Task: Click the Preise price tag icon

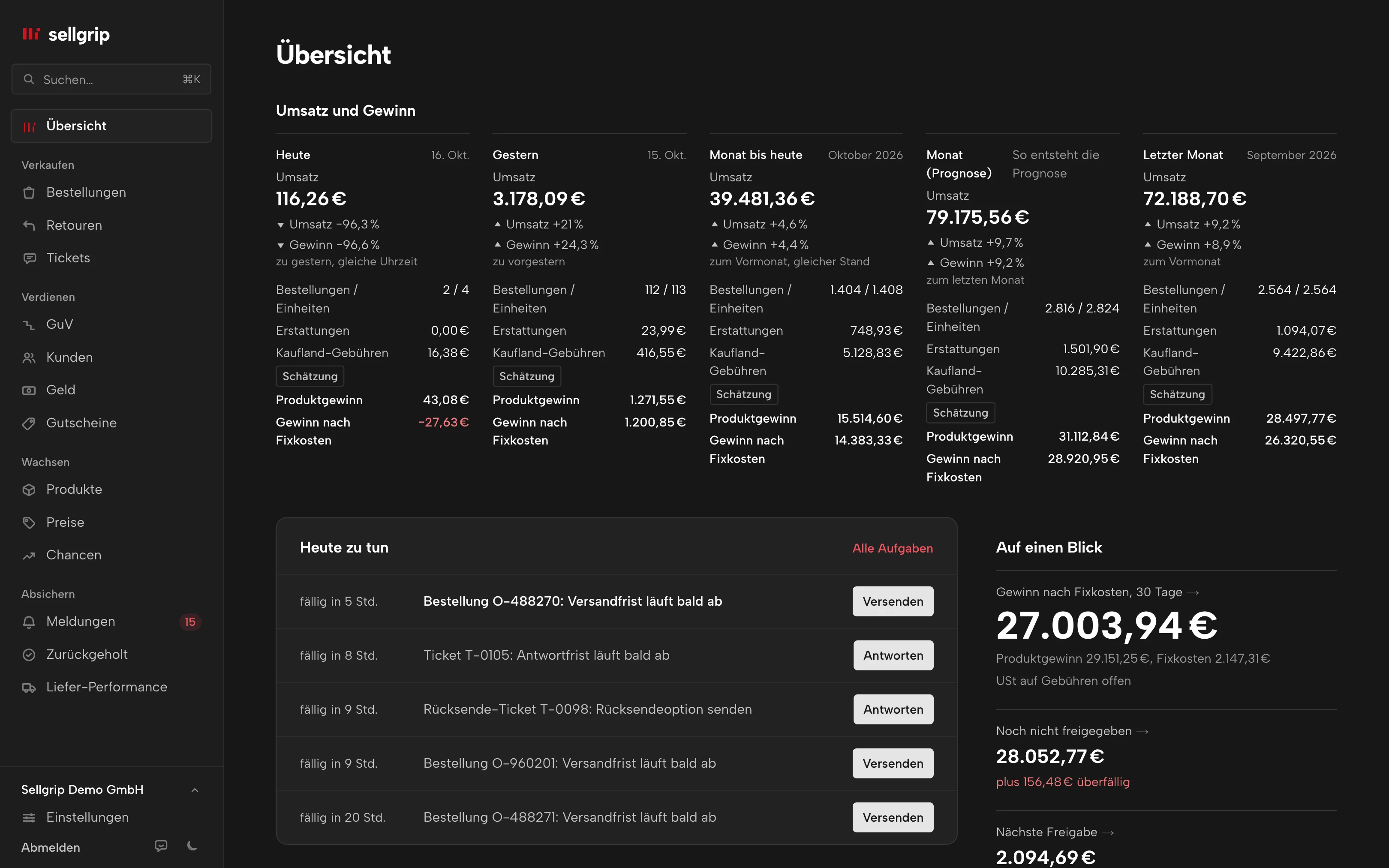Action: 29,523
